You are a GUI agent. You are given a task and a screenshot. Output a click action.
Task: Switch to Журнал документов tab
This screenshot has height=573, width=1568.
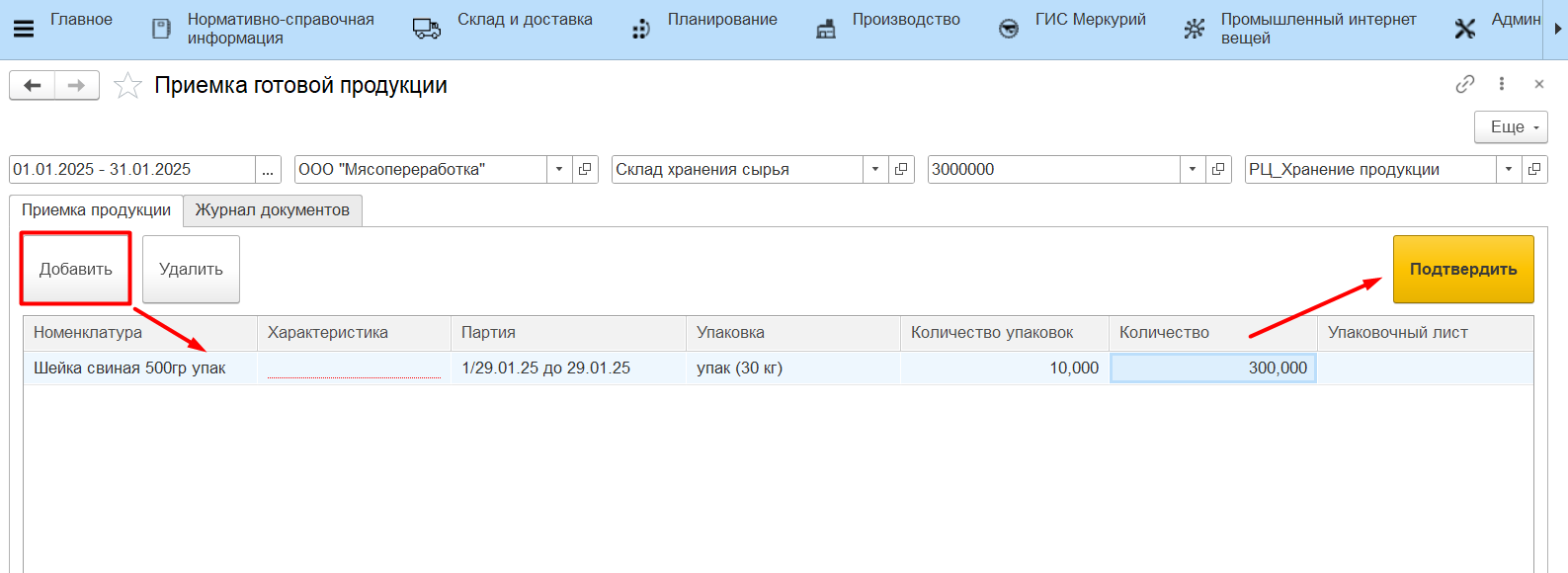point(273,210)
